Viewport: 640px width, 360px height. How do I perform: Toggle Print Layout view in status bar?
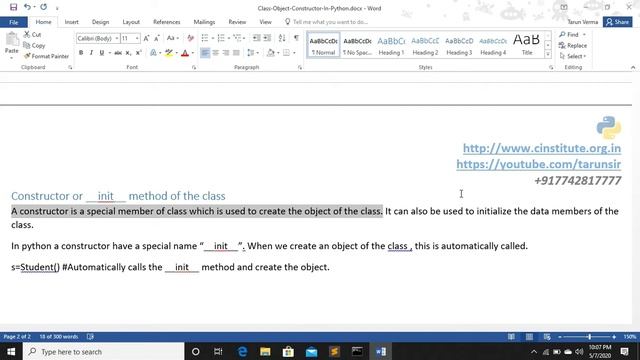point(529,337)
